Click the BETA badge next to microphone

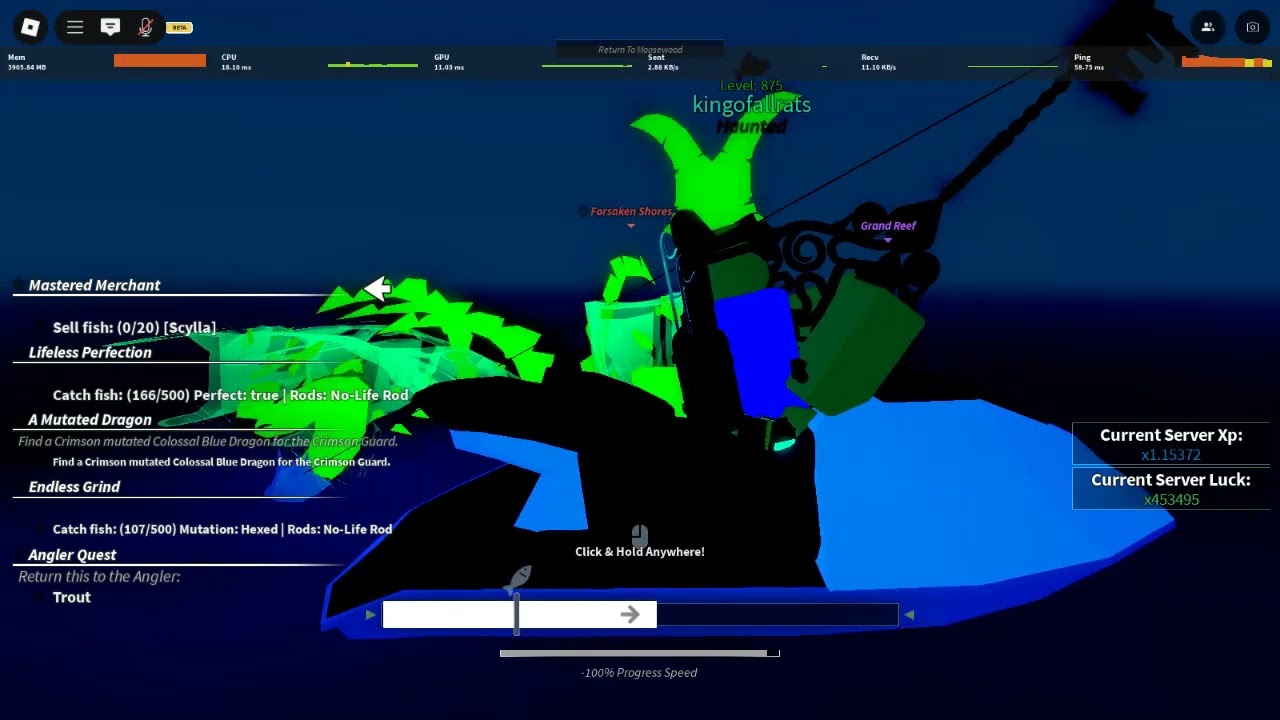(x=179, y=28)
